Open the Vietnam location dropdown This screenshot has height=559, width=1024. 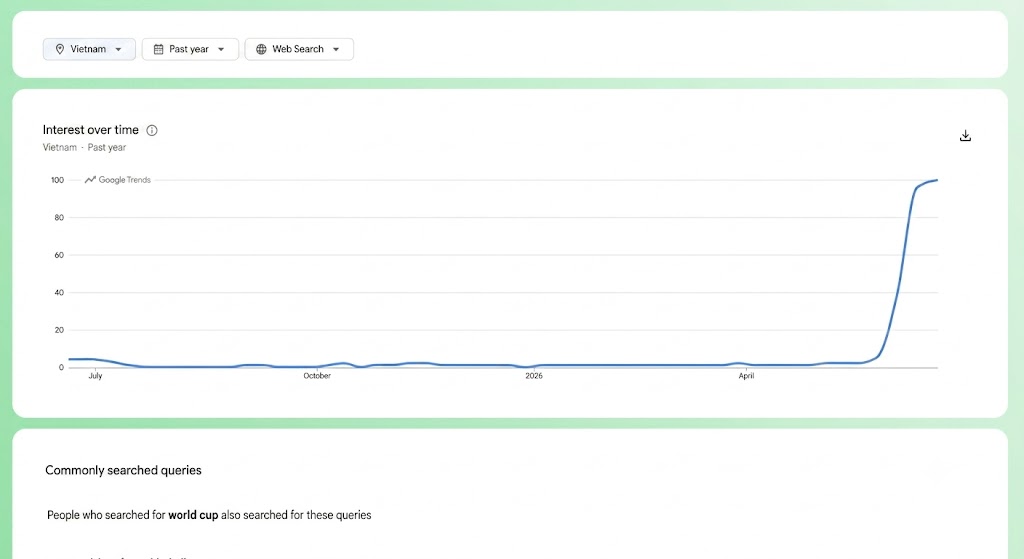(89, 49)
